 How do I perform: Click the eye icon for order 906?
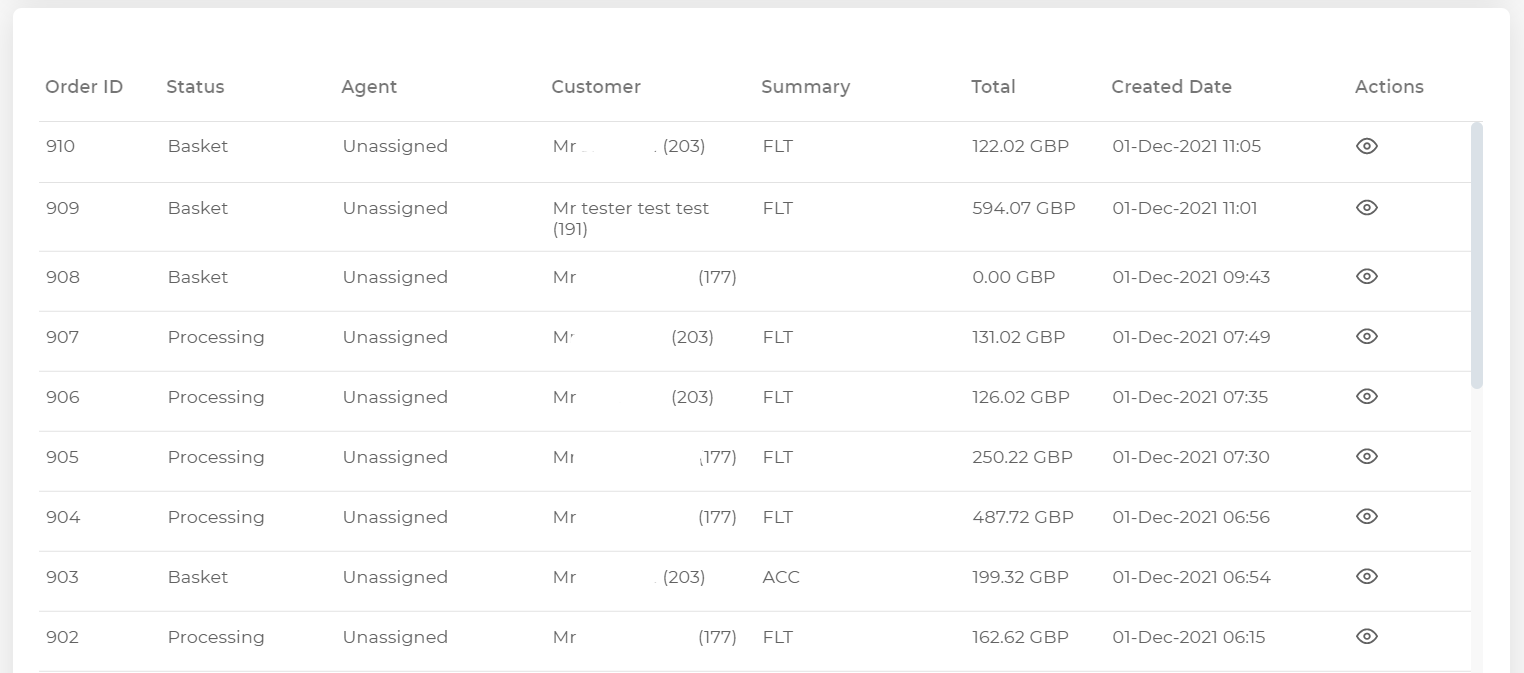coord(1366,396)
